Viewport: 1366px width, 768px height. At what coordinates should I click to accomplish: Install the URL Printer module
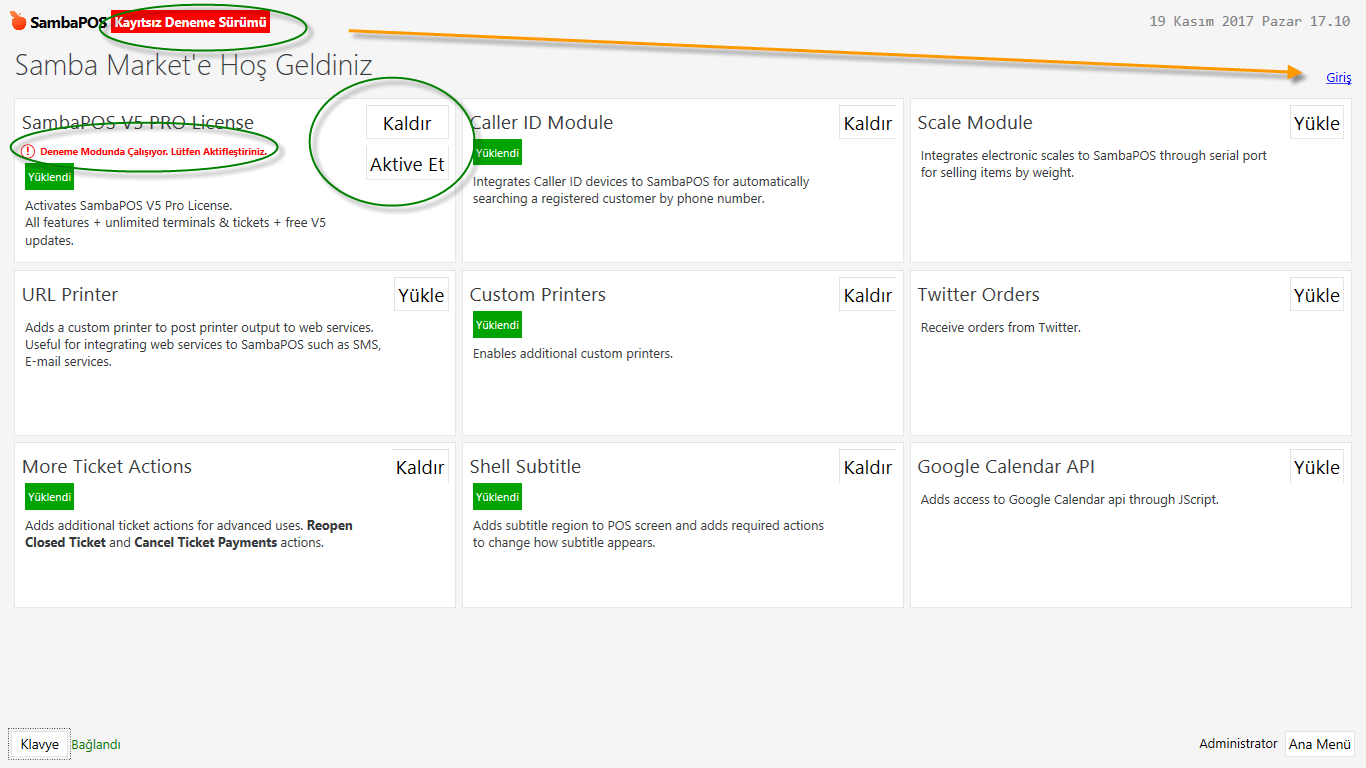click(421, 295)
